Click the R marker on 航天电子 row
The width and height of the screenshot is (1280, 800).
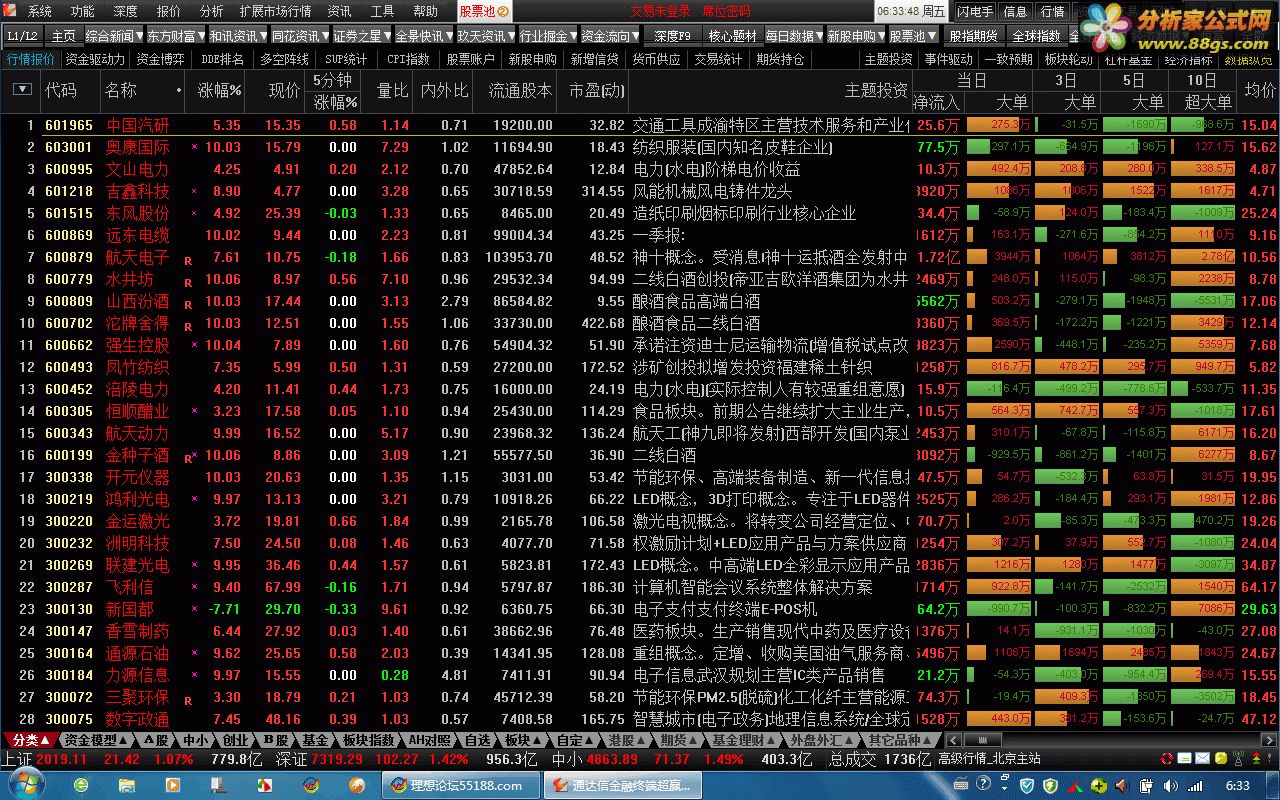pyautogui.click(x=187, y=260)
